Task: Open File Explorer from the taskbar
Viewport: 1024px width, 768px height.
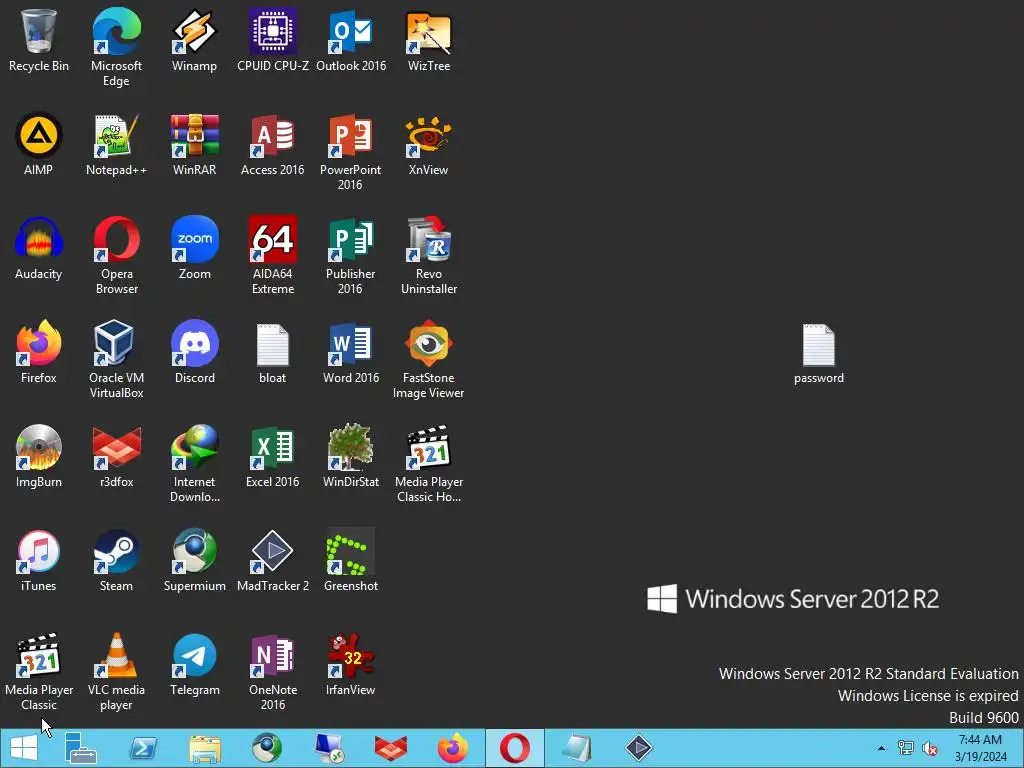Action: [205, 748]
